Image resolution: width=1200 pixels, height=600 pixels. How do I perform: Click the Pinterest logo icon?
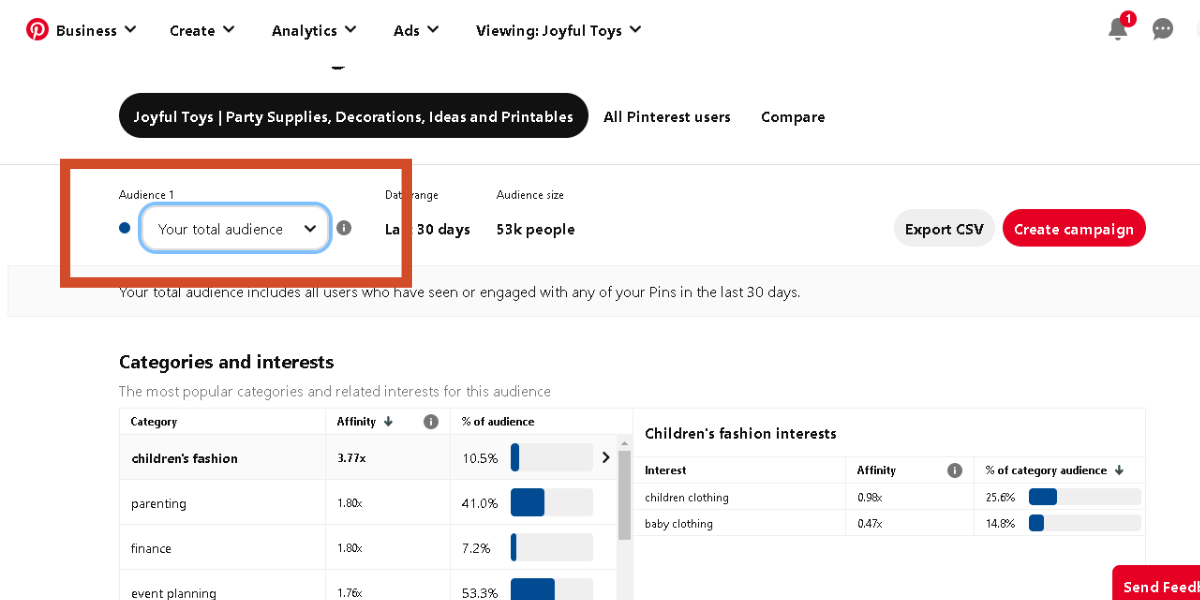37,30
